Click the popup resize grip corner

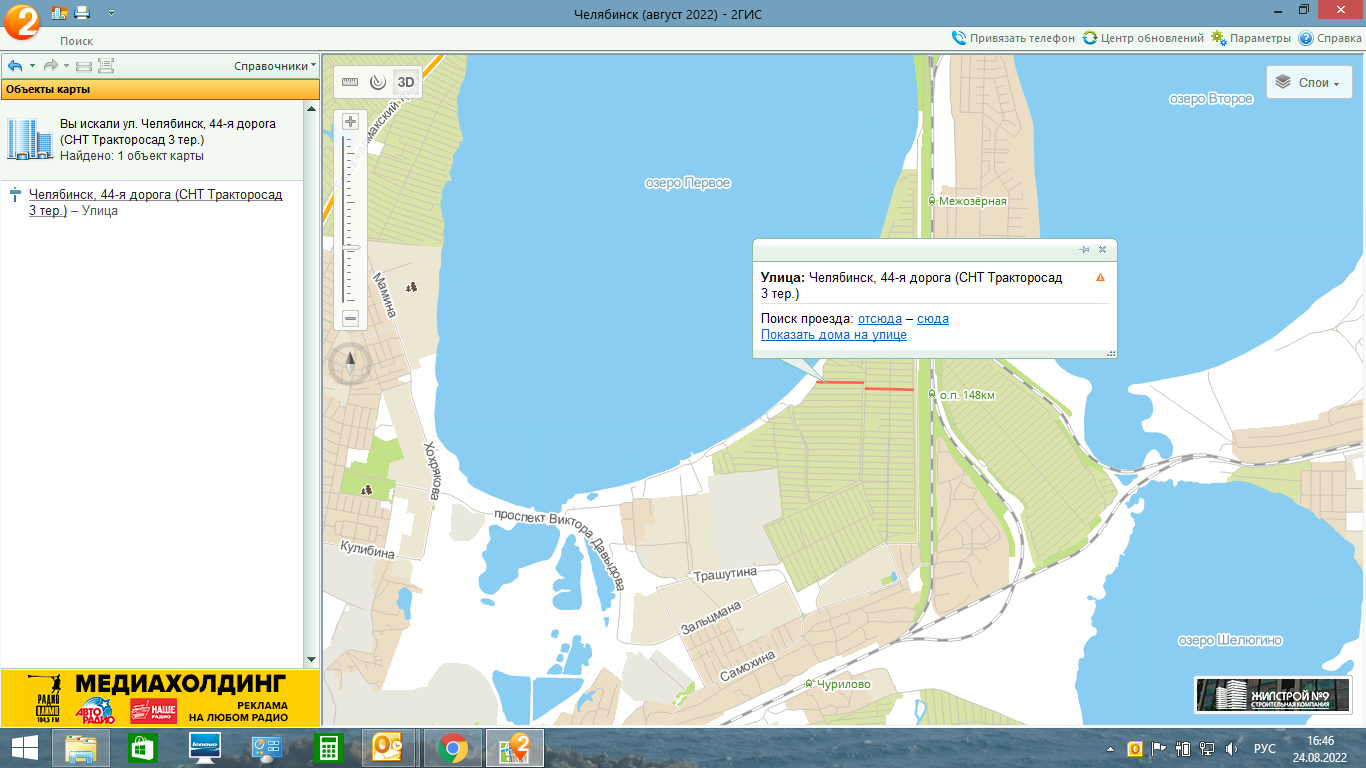tap(1111, 352)
